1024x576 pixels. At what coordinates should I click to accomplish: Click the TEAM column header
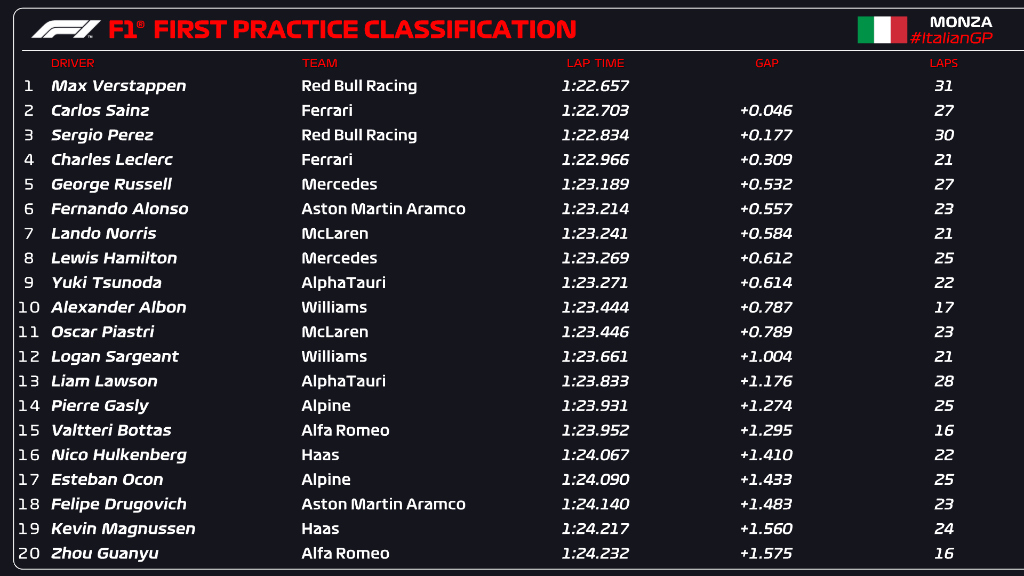(x=320, y=63)
